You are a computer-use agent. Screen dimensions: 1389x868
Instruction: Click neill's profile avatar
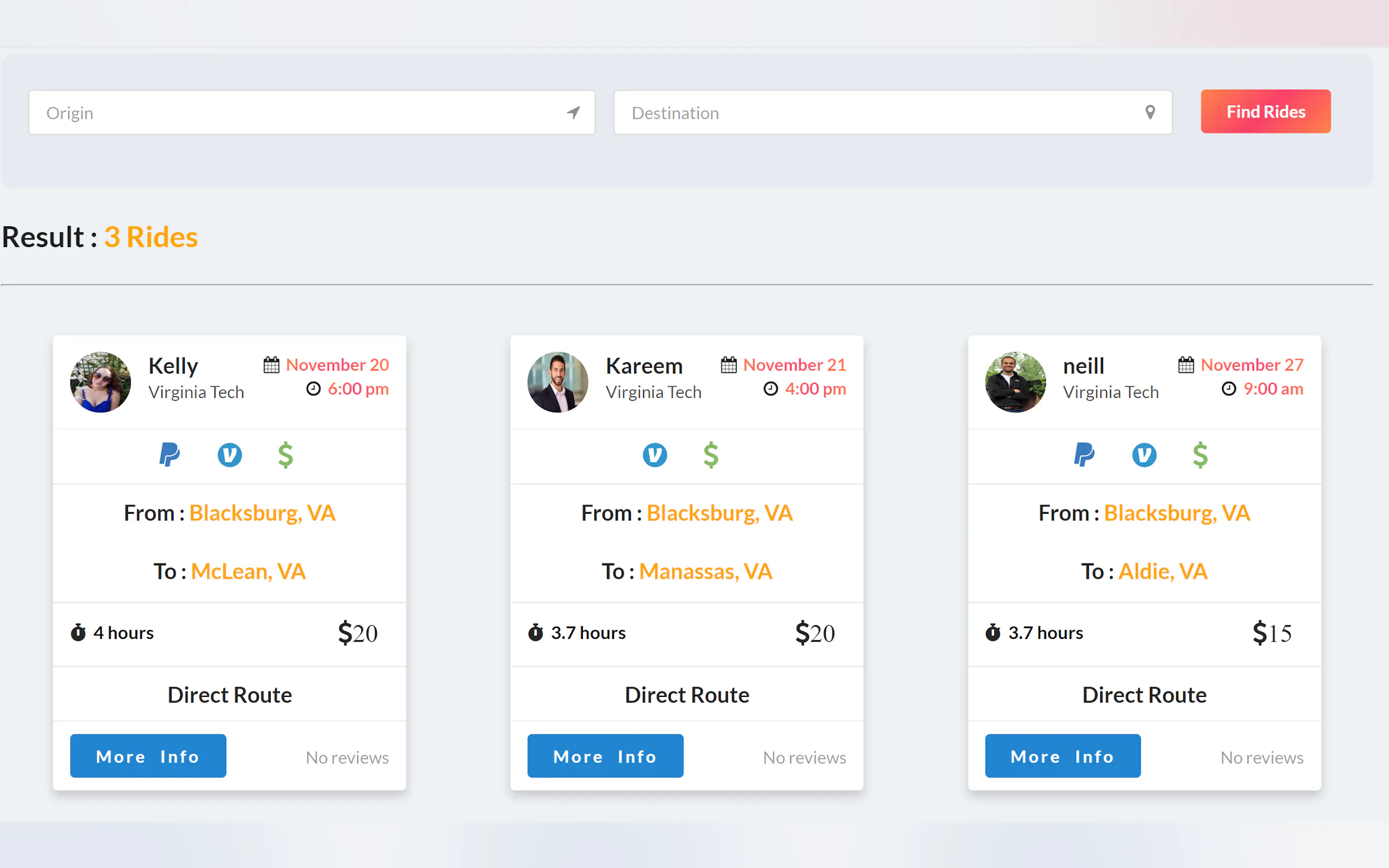1015,382
